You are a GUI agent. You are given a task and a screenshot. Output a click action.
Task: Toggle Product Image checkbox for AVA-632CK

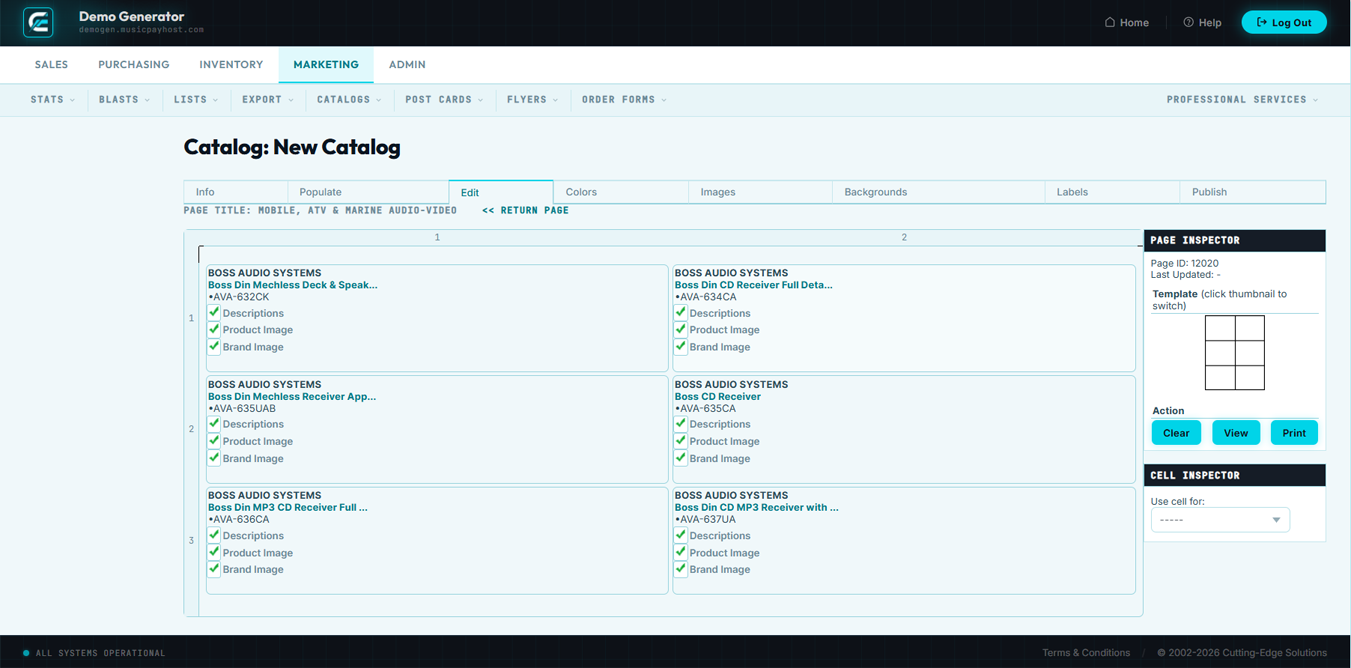point(214,329)
